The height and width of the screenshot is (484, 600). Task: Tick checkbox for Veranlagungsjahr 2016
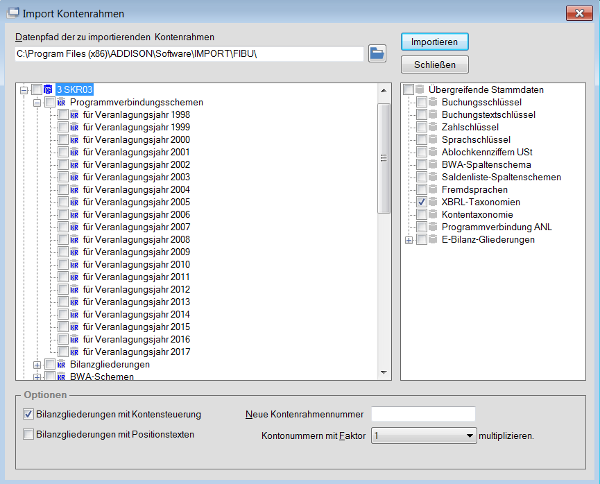63,339
